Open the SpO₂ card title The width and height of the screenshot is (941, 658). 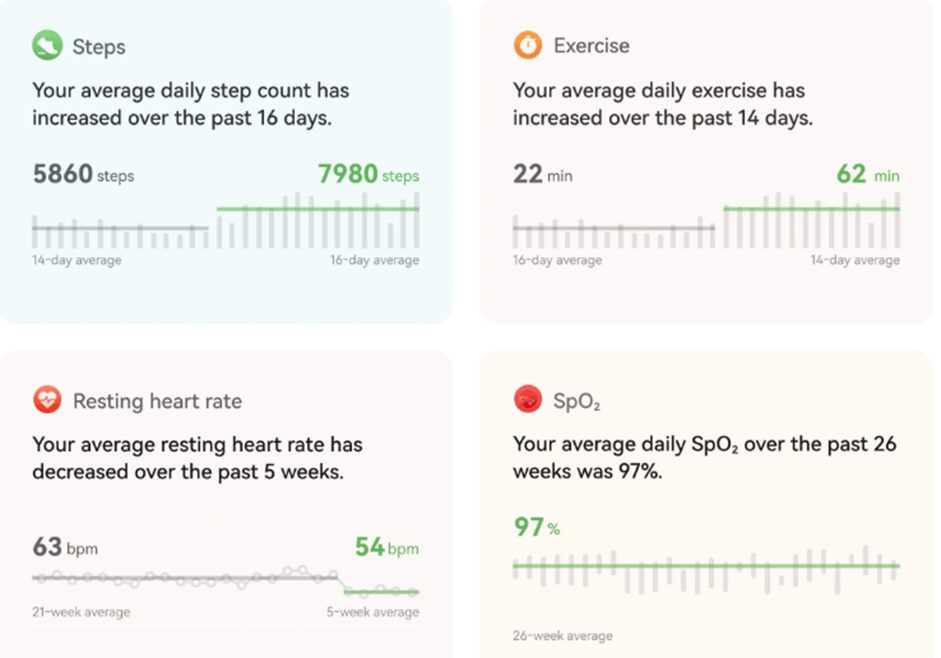(x=576, y=402)
